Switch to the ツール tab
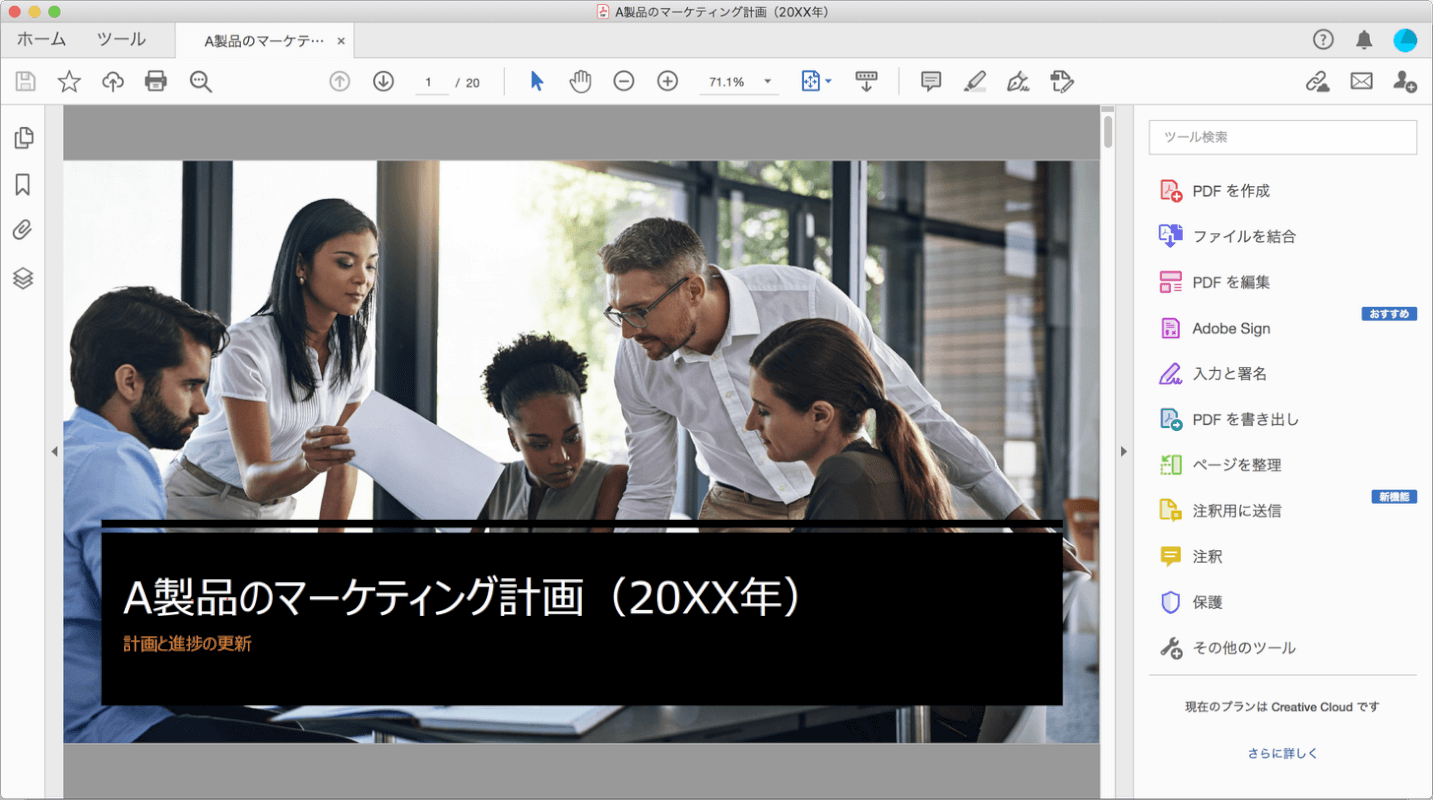1433x800 pixels. tap(121, 40)
